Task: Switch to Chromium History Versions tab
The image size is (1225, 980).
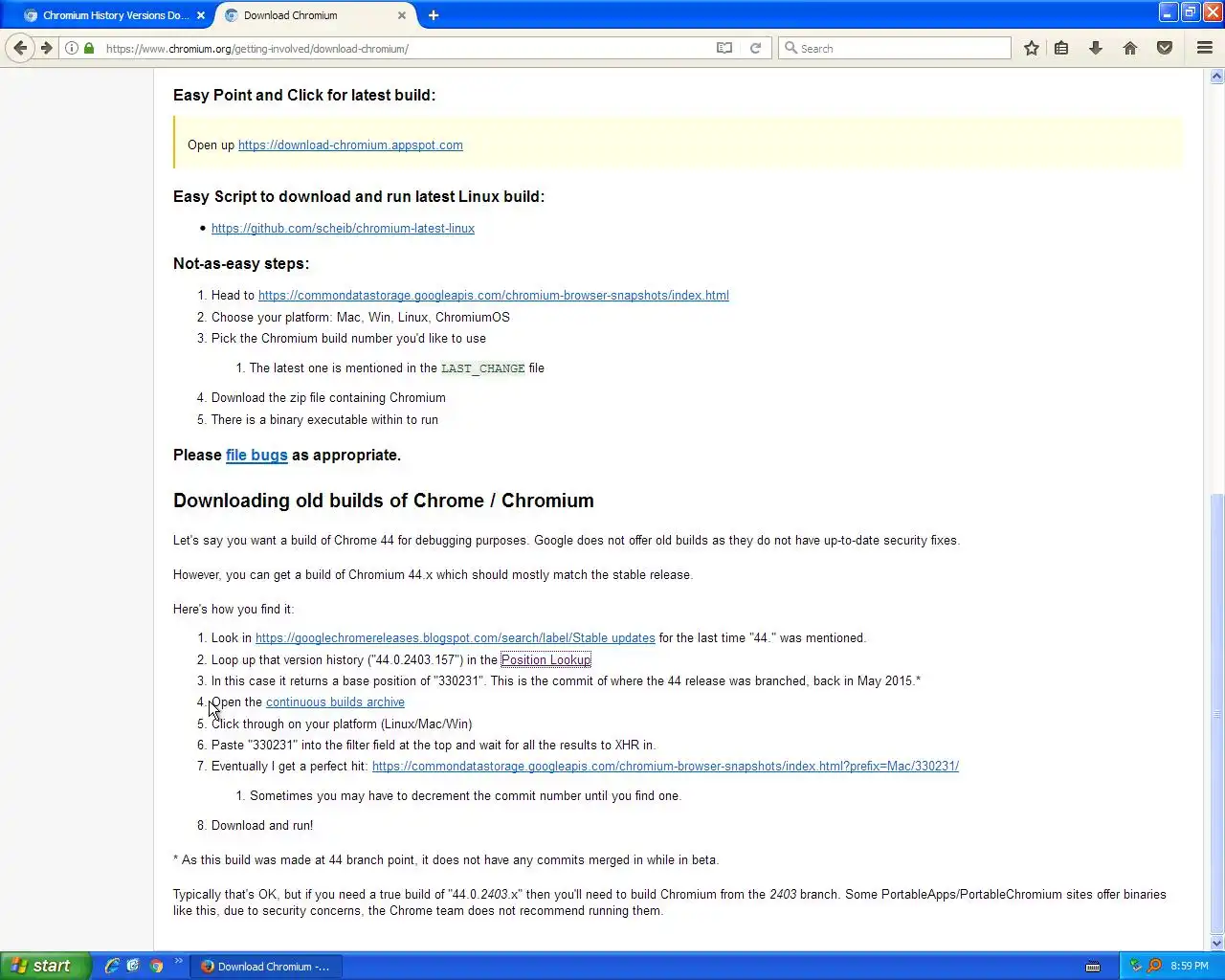Action: point(115,15)
